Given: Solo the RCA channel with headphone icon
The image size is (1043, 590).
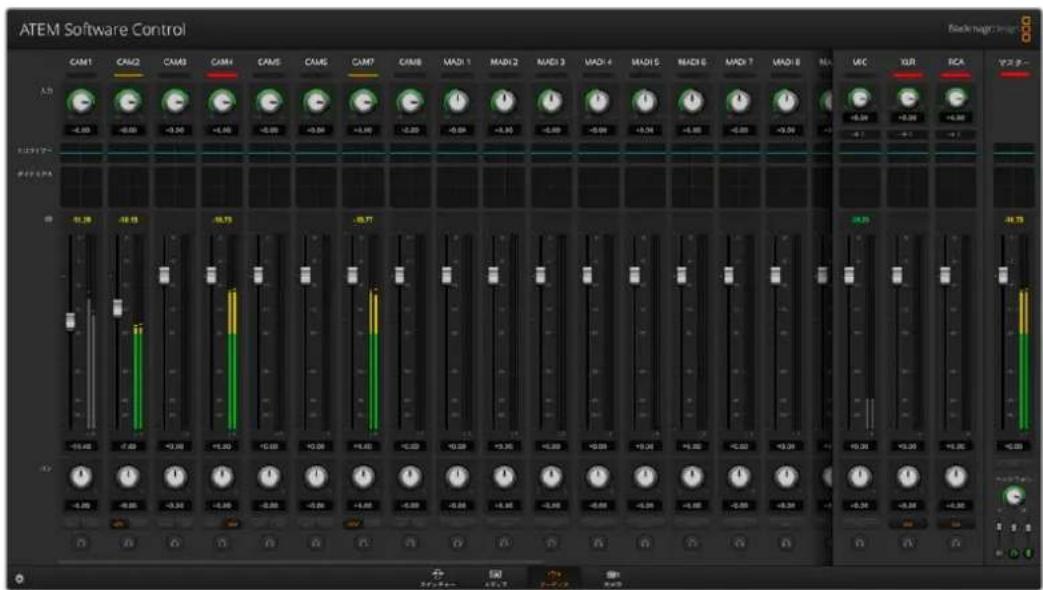Looking at the screenshot, I should pyautogui.click(x=956, y=543).
